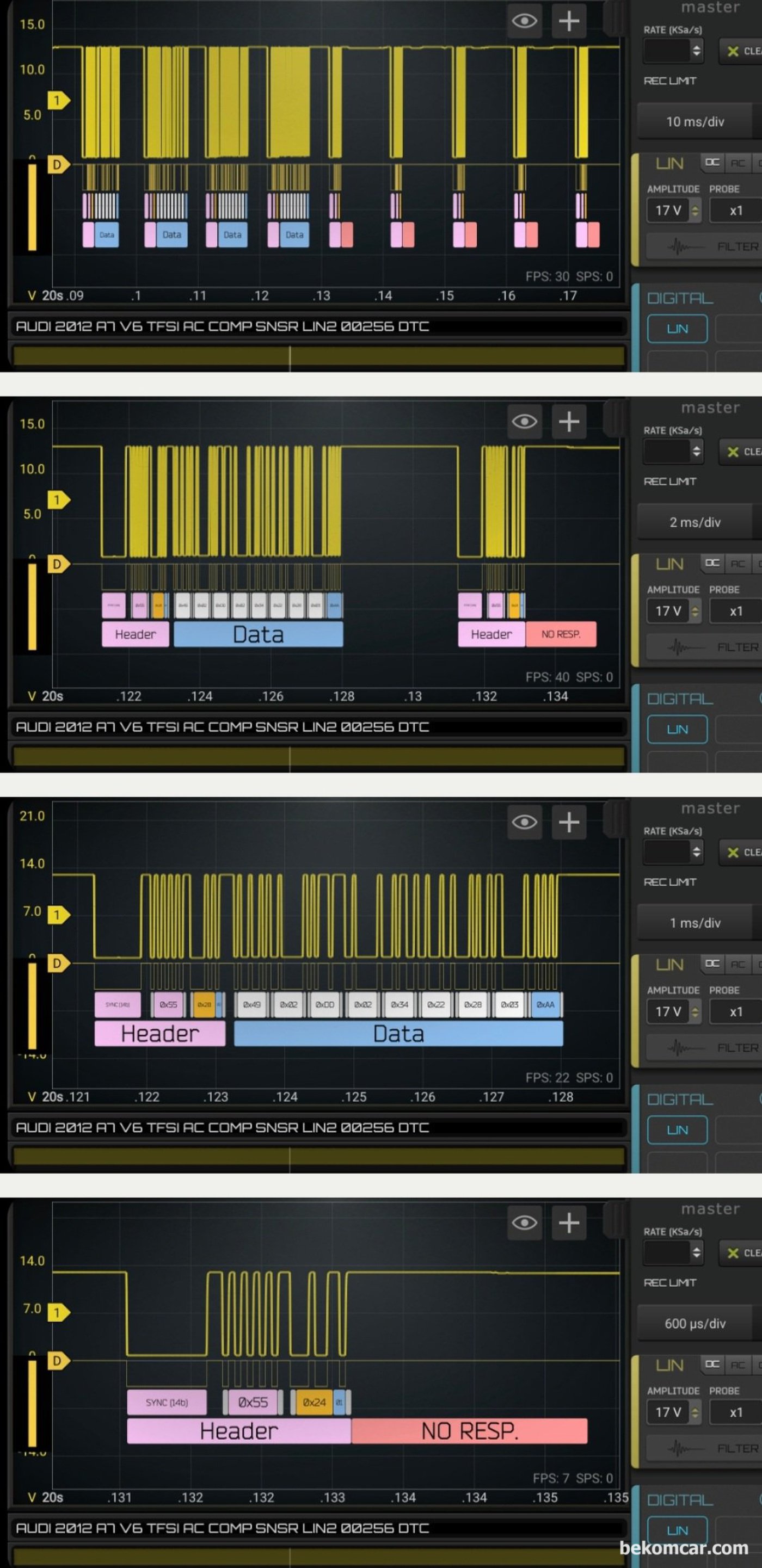Select the NO RESP. block in the 2 ms/div view

(561, 634)
